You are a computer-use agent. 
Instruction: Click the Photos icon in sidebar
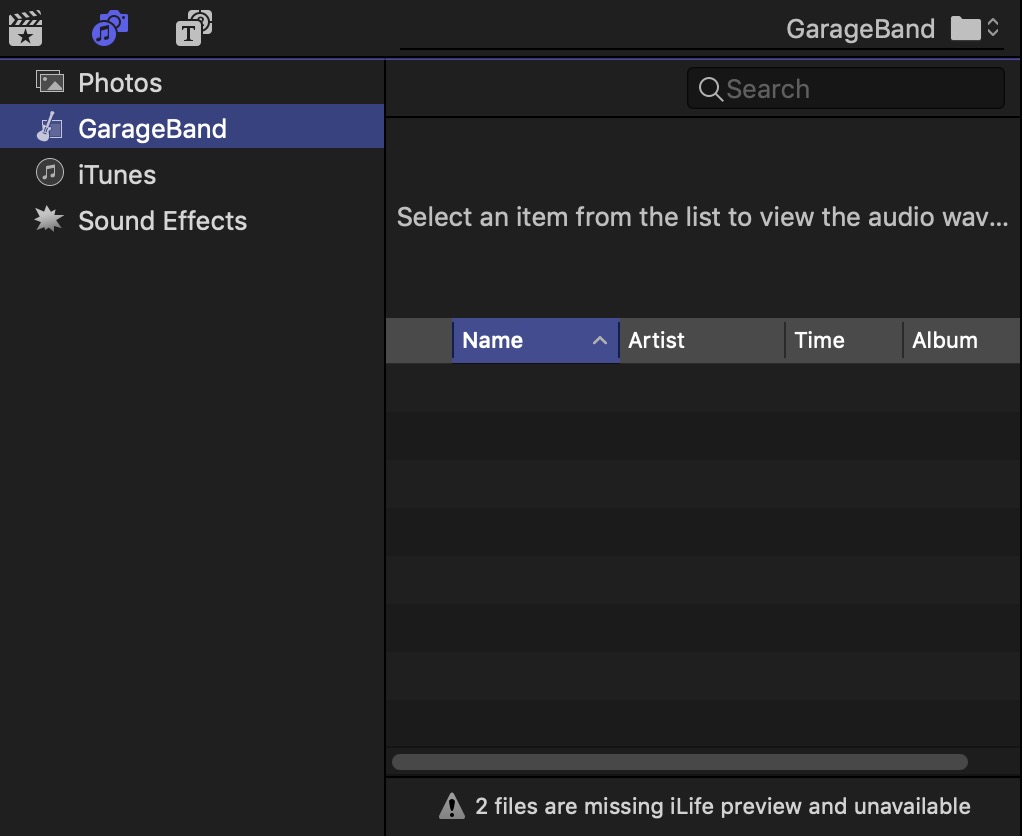point(49,82)
